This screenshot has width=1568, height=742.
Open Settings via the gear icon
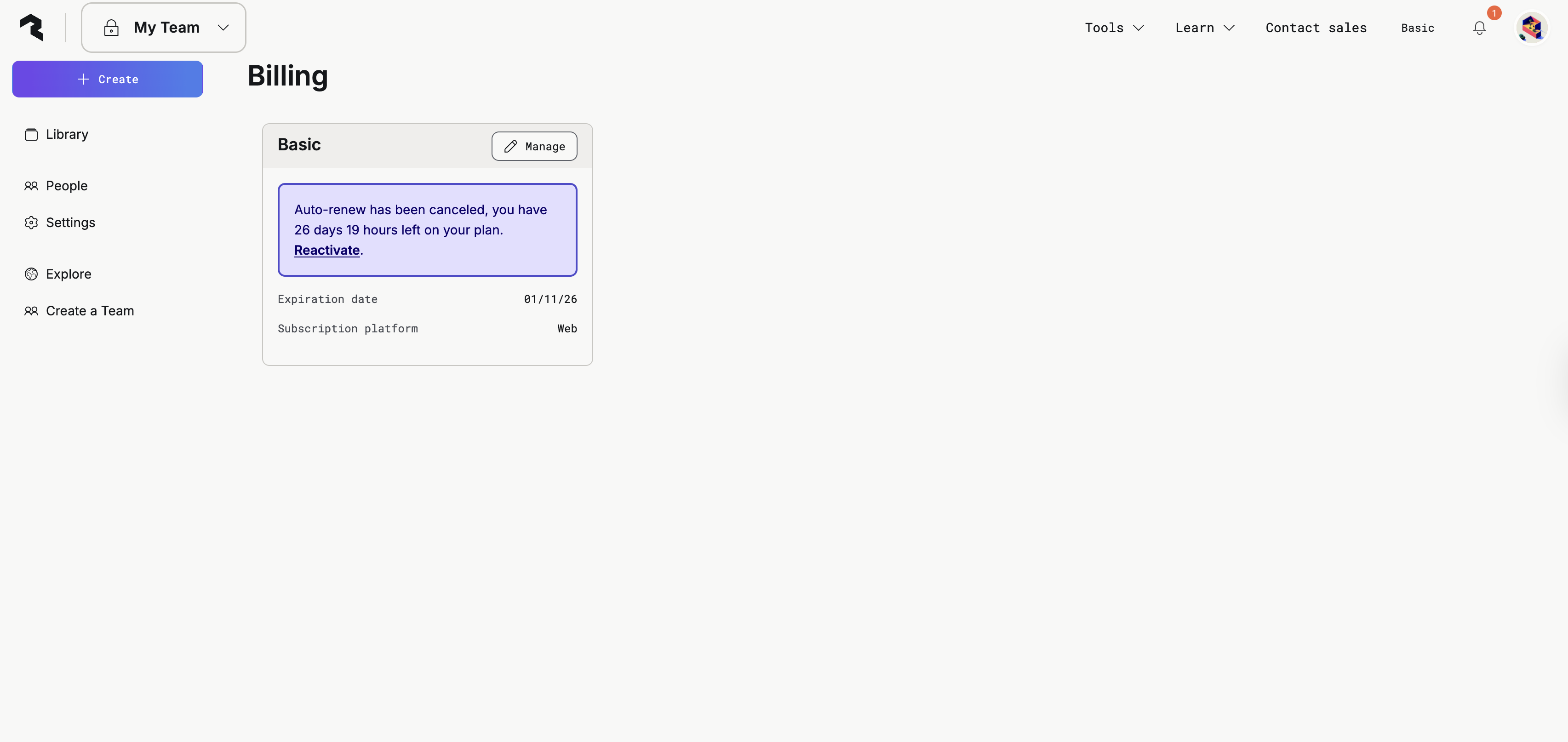31,223
